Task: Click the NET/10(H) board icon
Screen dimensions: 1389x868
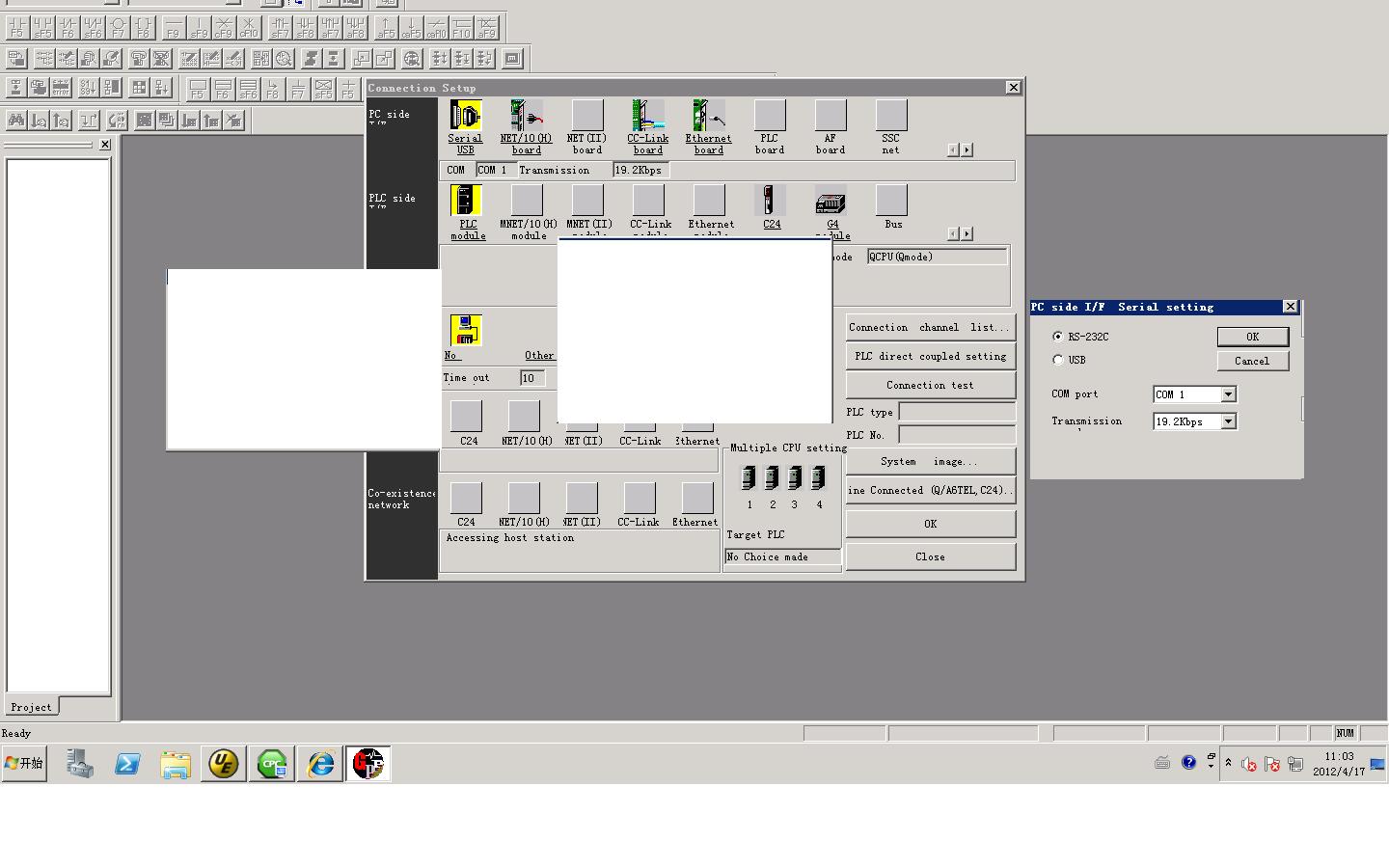Action: 526,117
